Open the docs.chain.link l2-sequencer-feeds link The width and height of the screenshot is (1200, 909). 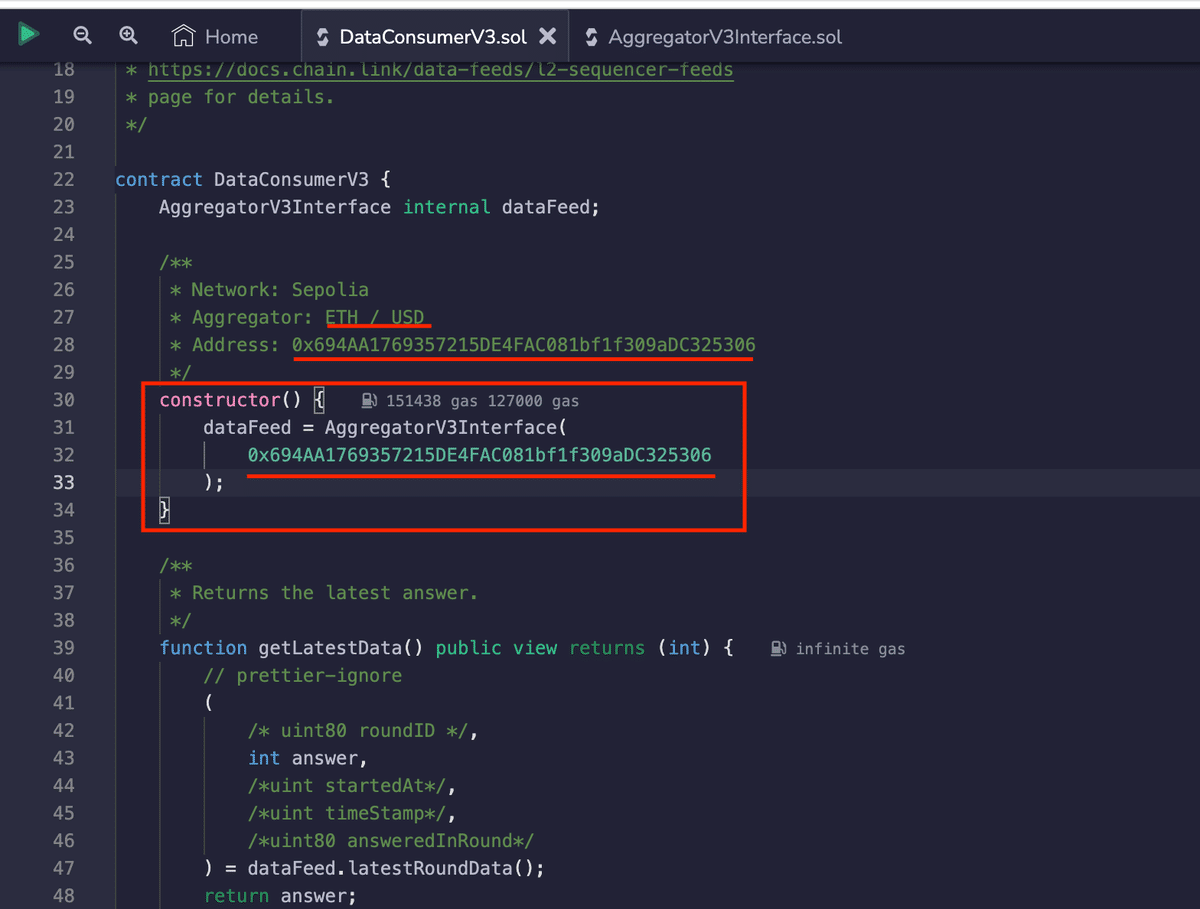441,70
